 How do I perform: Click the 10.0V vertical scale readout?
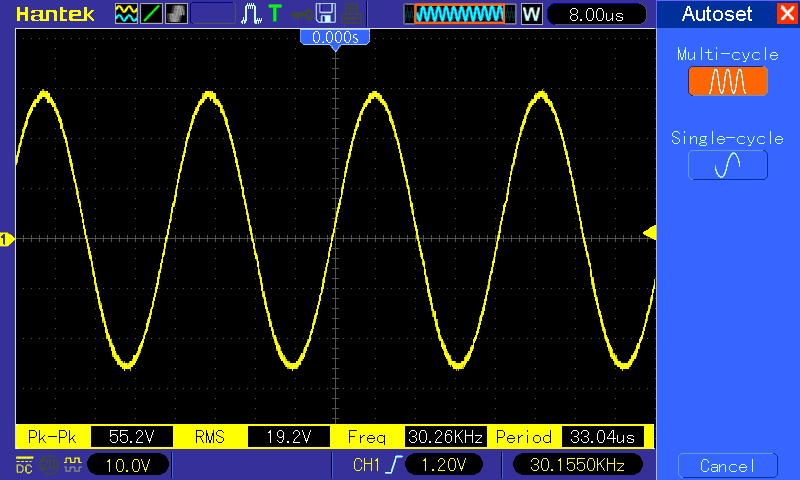128,465
